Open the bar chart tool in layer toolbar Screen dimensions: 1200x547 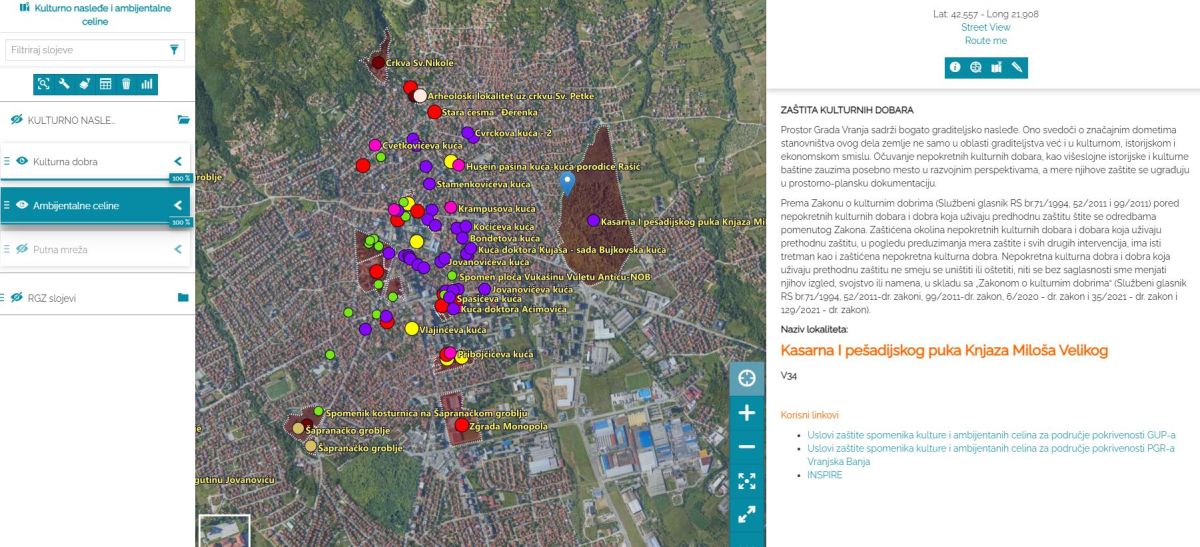[x=147, y=84]
